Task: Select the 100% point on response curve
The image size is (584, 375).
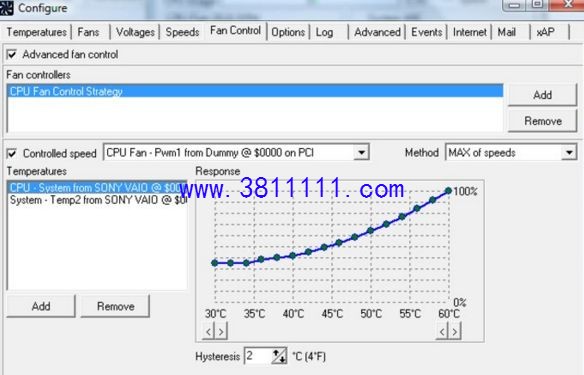Action: pyautogui.click(x=448, y=191)
